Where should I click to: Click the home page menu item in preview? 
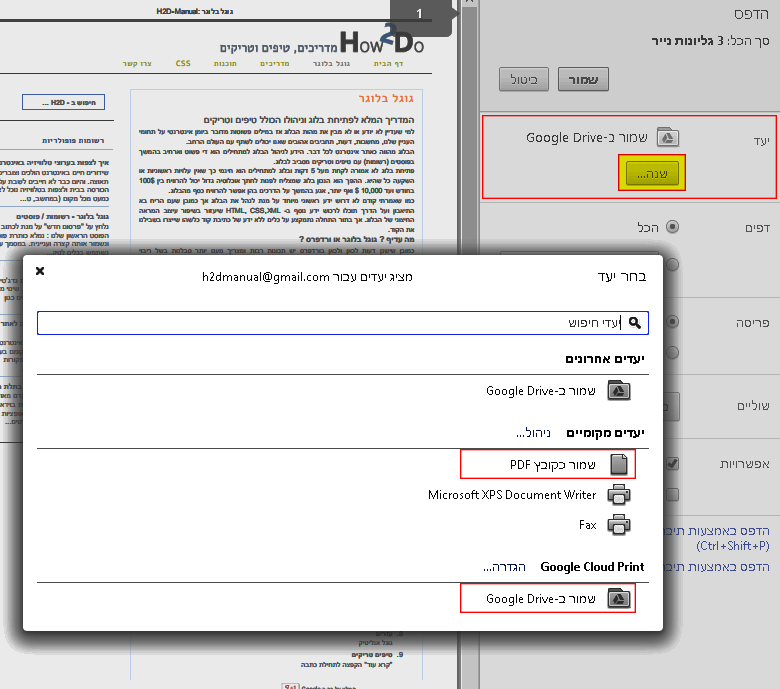pyautogui.click(x=388, y=64)
